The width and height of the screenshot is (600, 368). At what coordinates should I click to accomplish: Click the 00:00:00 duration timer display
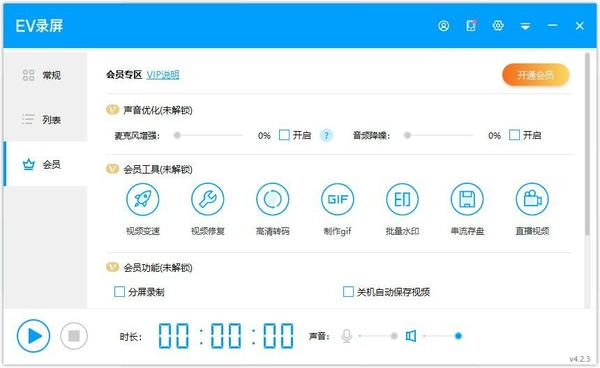pyautogui.click(x=226, y=336)
